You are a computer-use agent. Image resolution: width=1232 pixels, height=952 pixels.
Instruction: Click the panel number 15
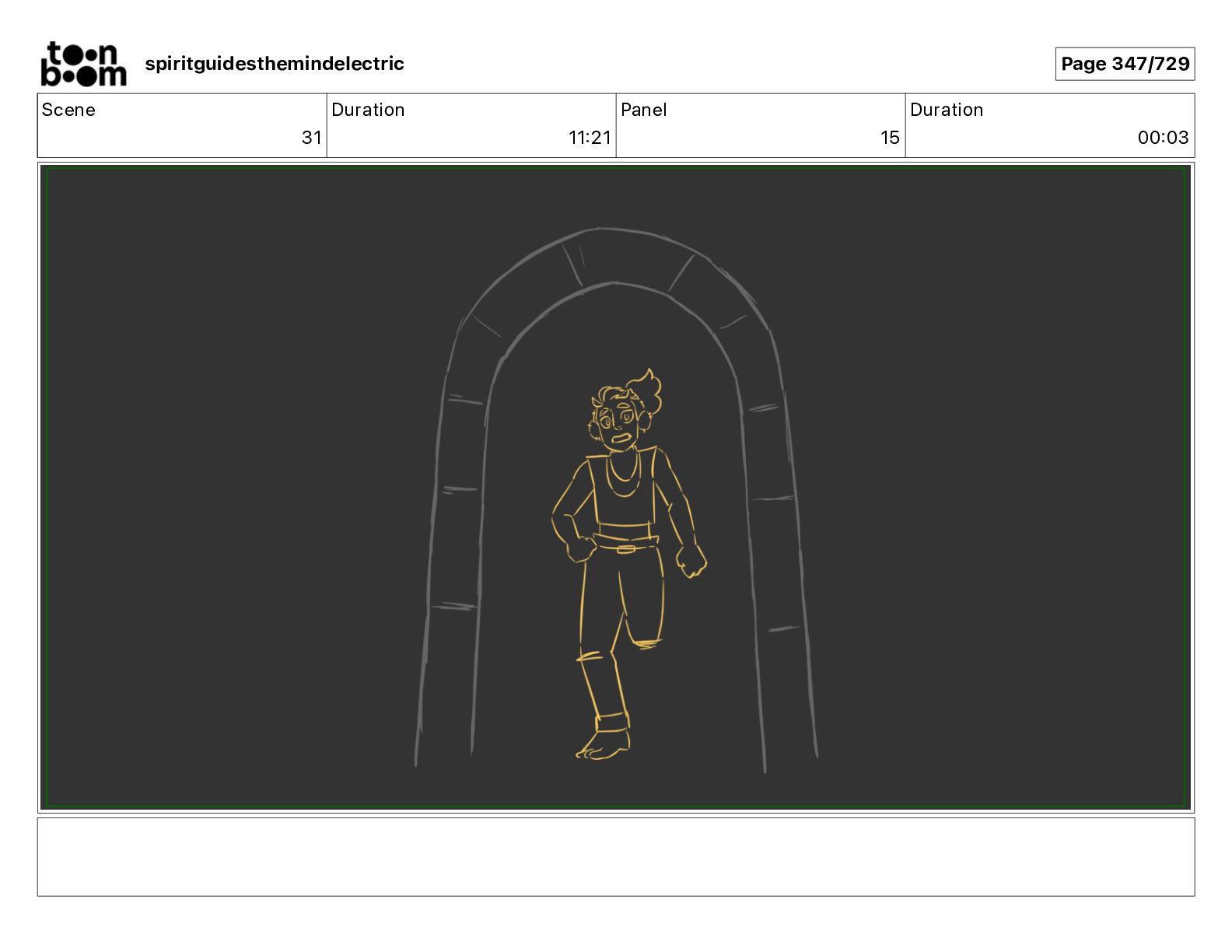pos(890,138)
